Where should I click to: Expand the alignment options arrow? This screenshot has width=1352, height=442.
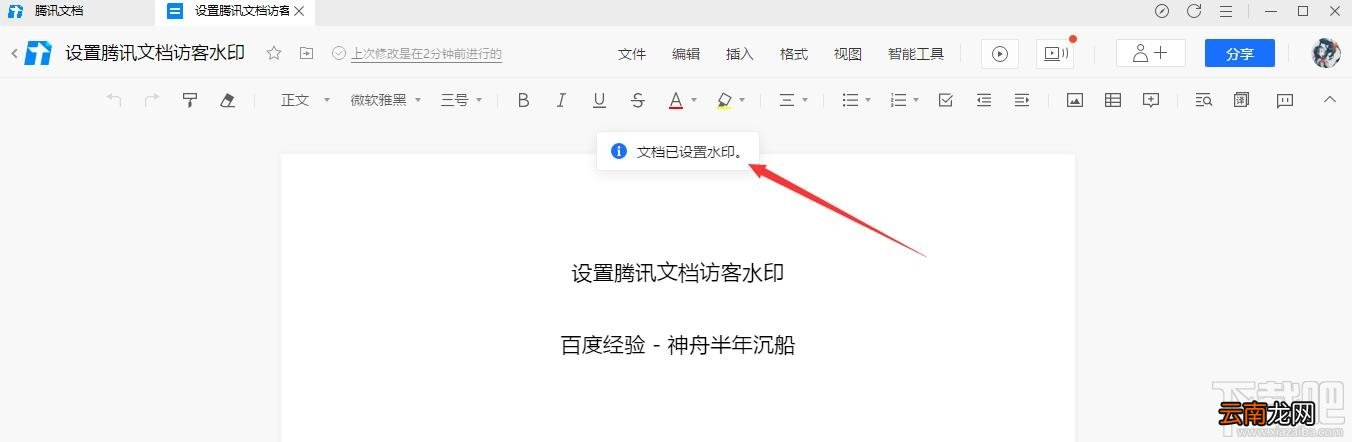805,101
